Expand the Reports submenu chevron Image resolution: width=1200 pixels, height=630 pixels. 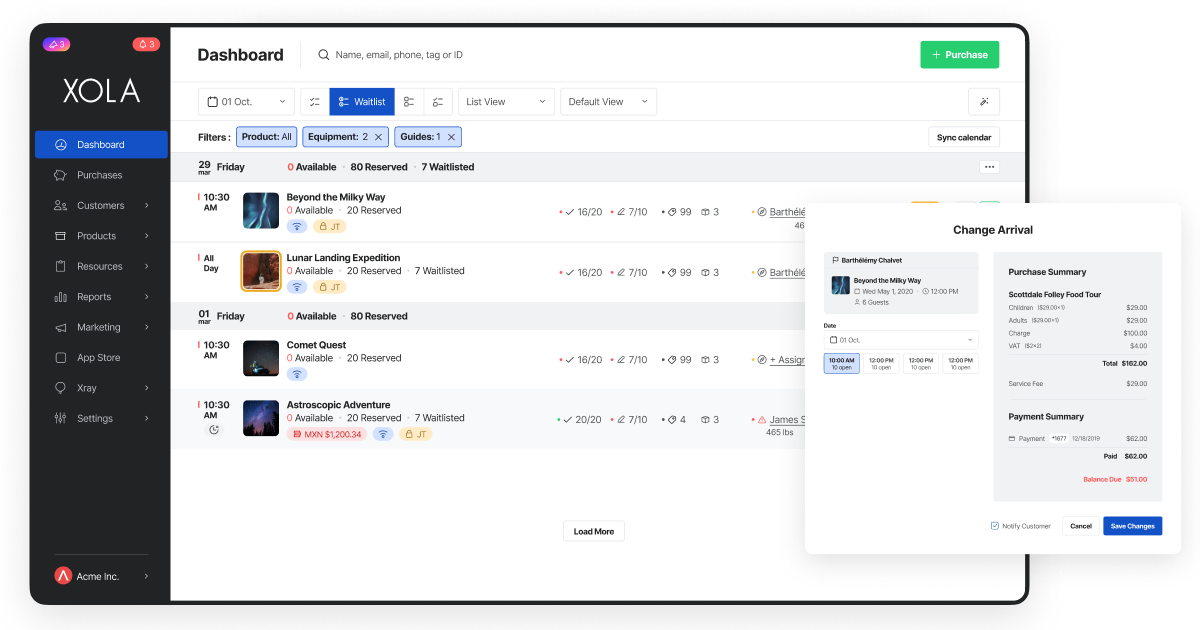[x=147, y=297]
